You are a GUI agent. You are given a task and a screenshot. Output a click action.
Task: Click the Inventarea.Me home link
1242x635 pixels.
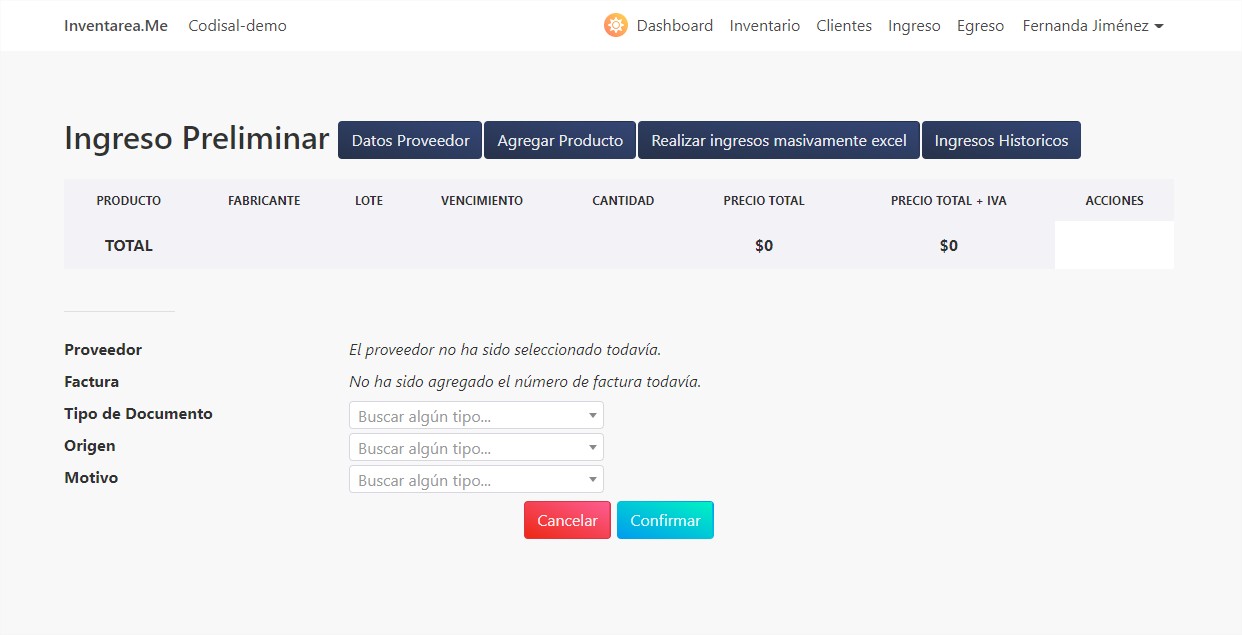coord(115,25)
